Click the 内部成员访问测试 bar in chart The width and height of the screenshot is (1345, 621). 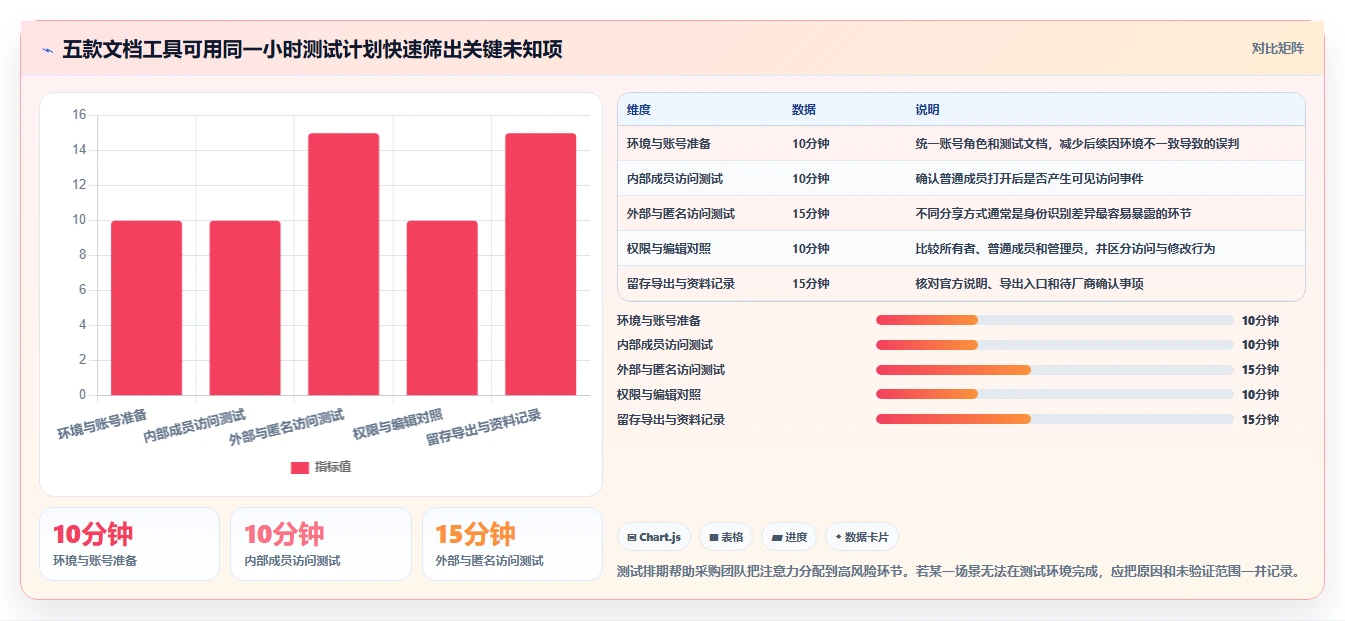point(245,308)
